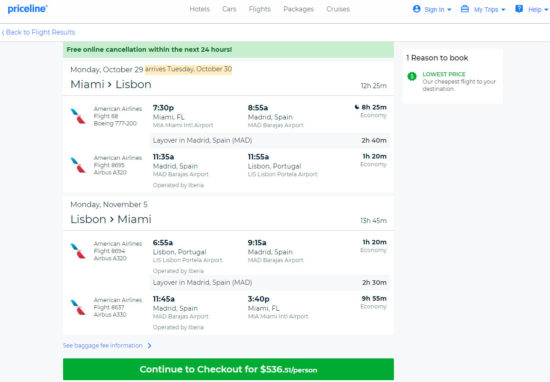Go to the Cars section
550x382 pixels.
click(229, 9)
